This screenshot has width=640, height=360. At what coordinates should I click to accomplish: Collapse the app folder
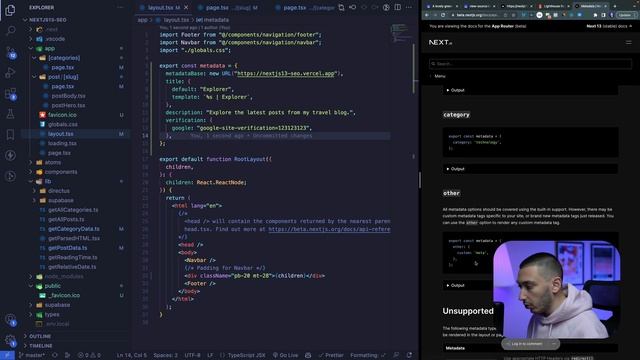point(50,48)
